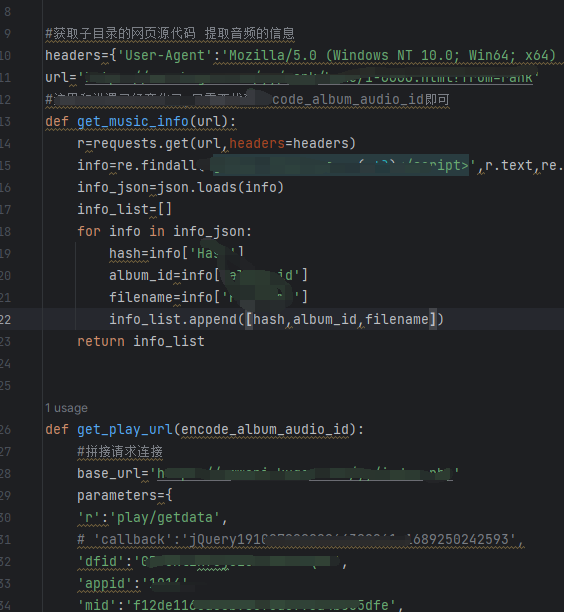Click the '1 usage' hint above get_play_url

point(66,408)
